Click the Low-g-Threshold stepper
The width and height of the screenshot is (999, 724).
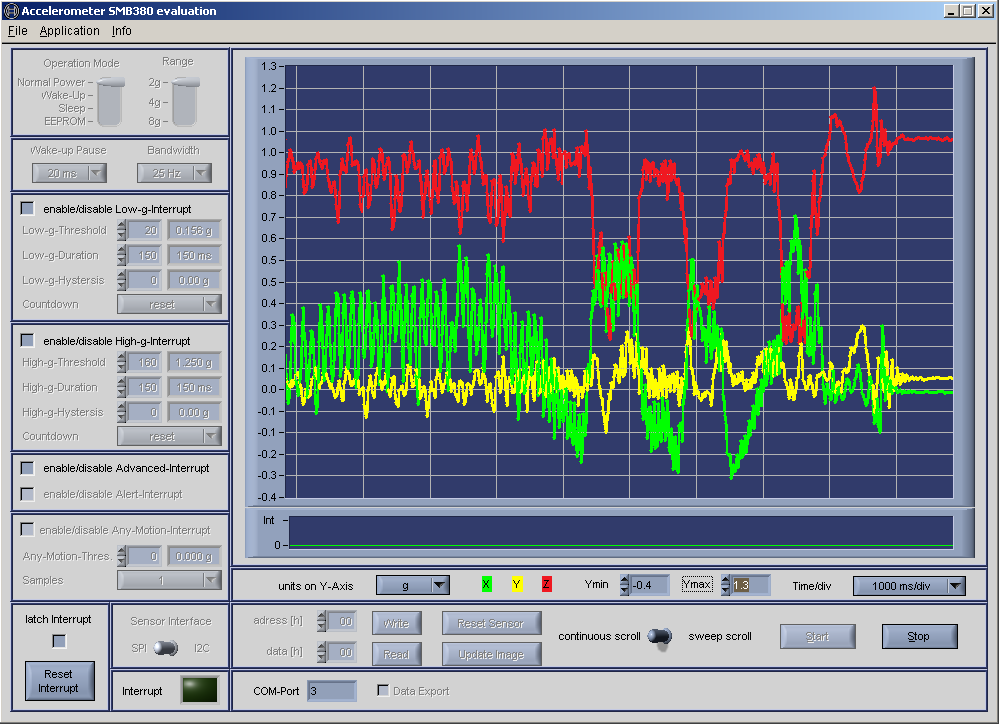click(122, 230)
